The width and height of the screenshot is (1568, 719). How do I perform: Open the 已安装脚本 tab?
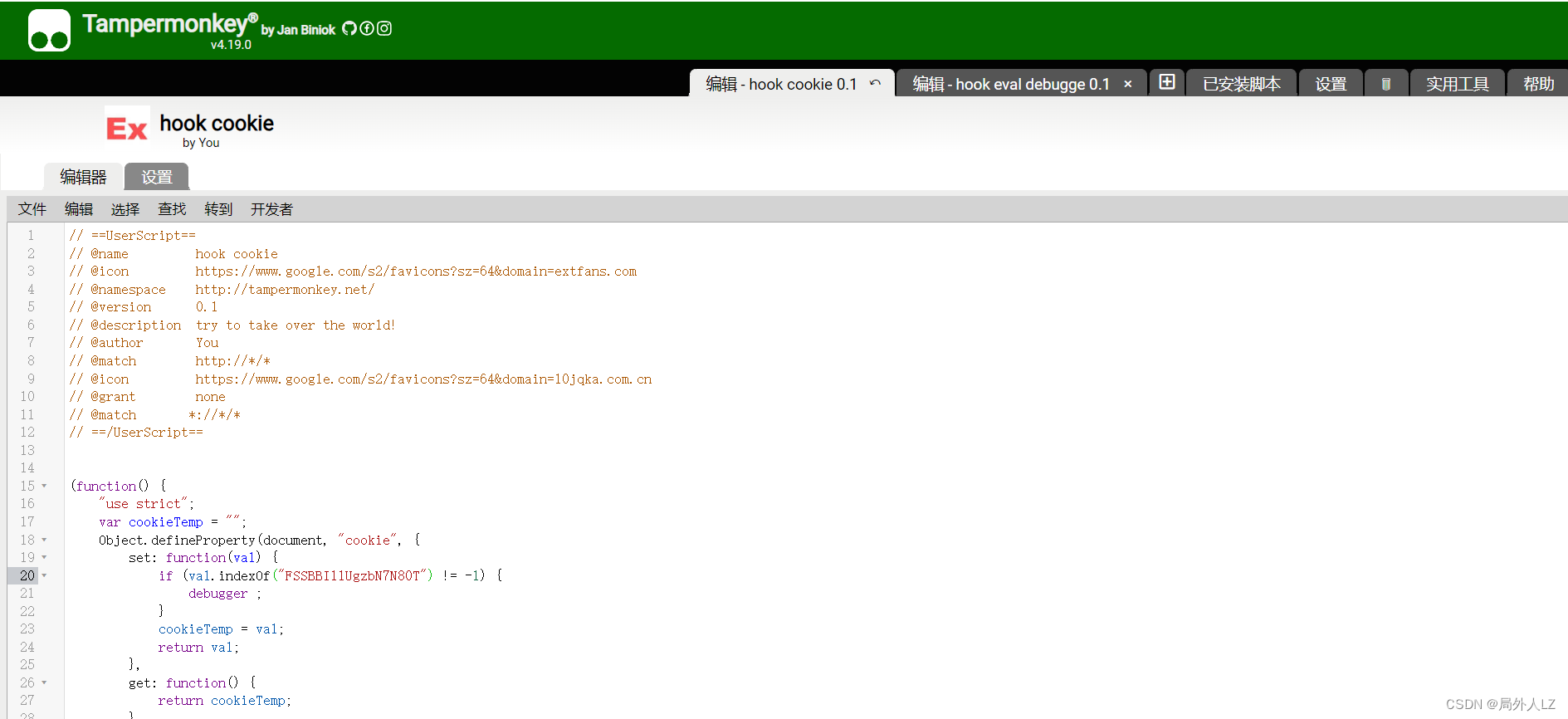[x=1241, y=84]
